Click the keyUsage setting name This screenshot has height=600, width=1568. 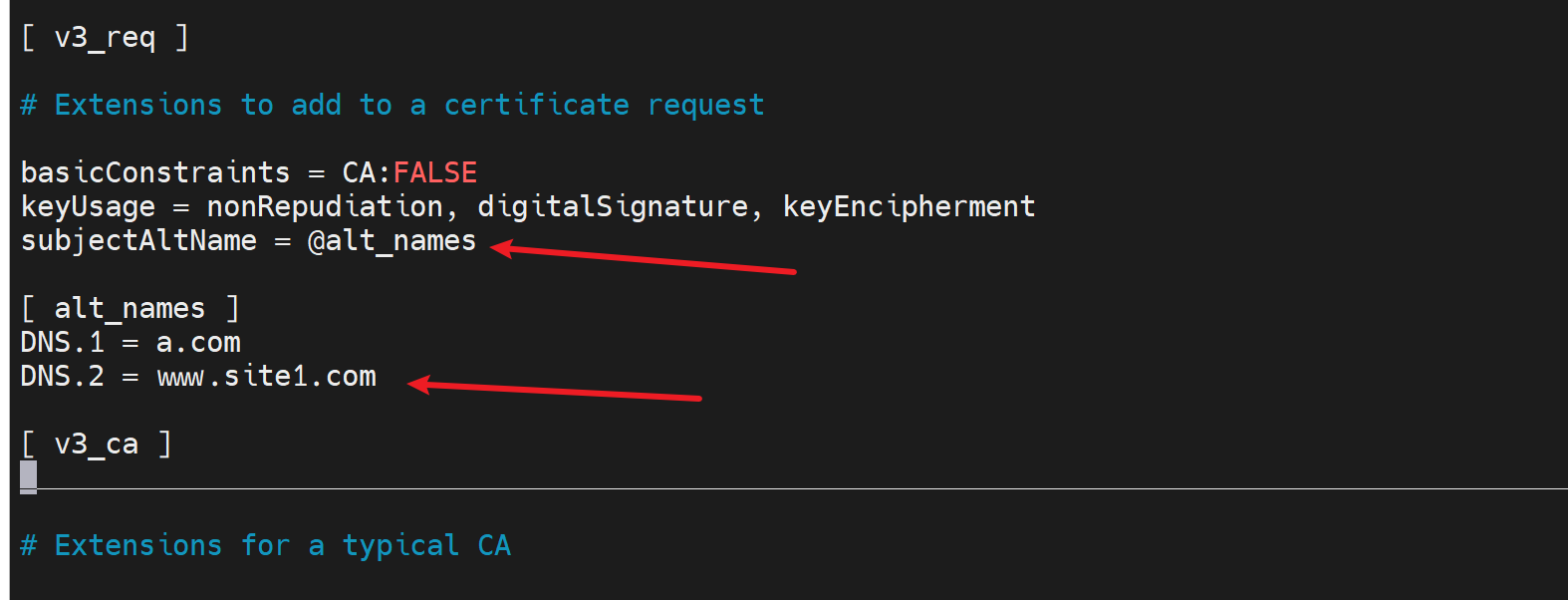[x=88, y=206]
